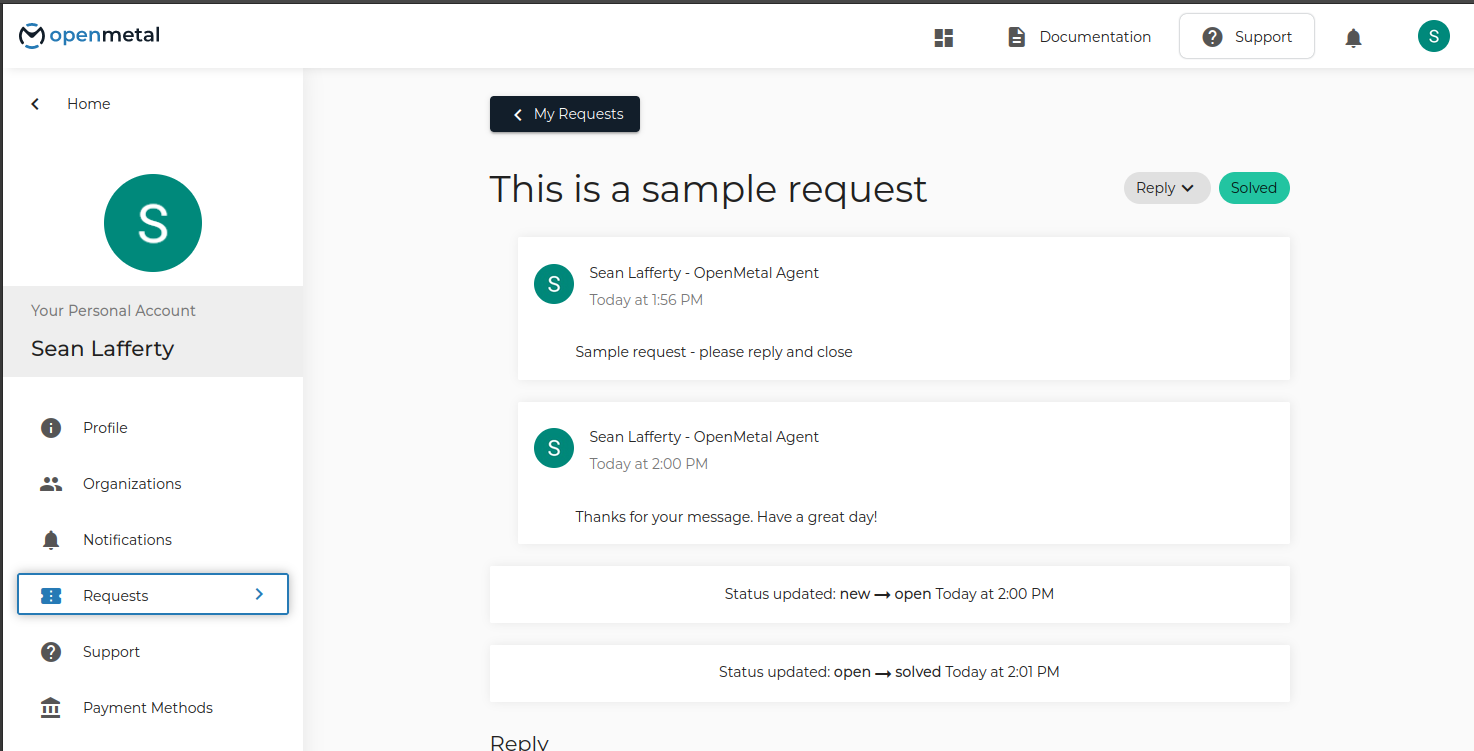Click the green Solved status badge

(x=1253, y=188)
